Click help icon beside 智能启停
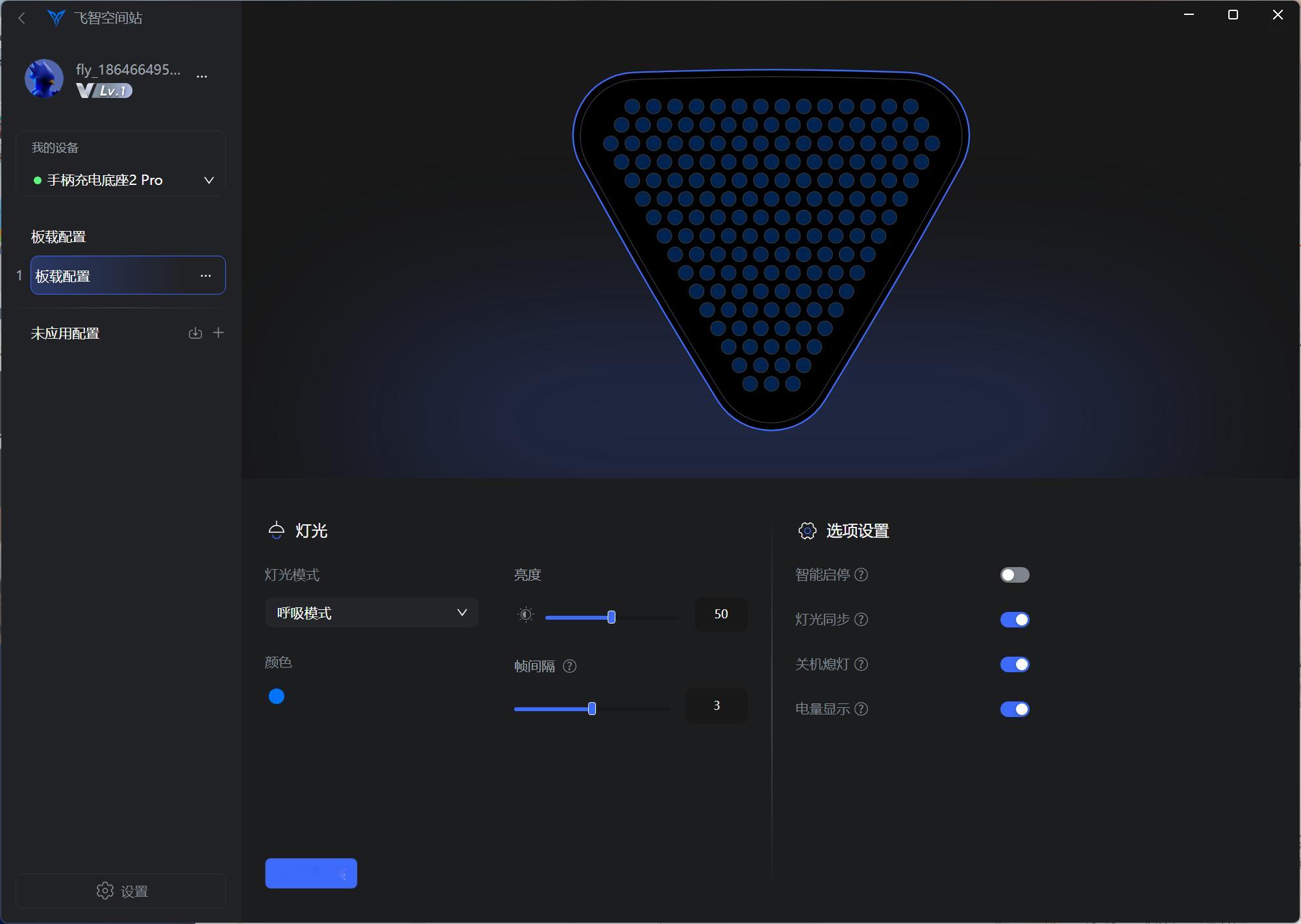 [x=861, y=575]
